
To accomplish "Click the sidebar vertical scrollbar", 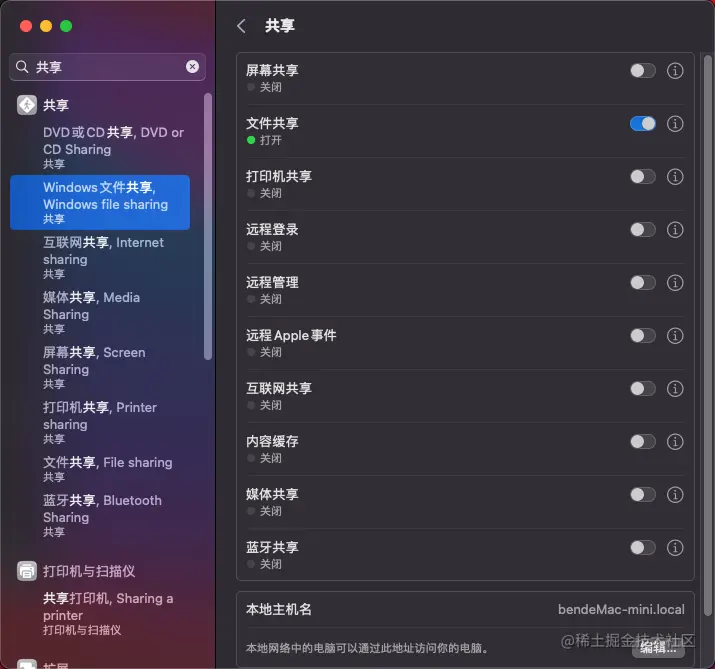I will coord(208,227).
